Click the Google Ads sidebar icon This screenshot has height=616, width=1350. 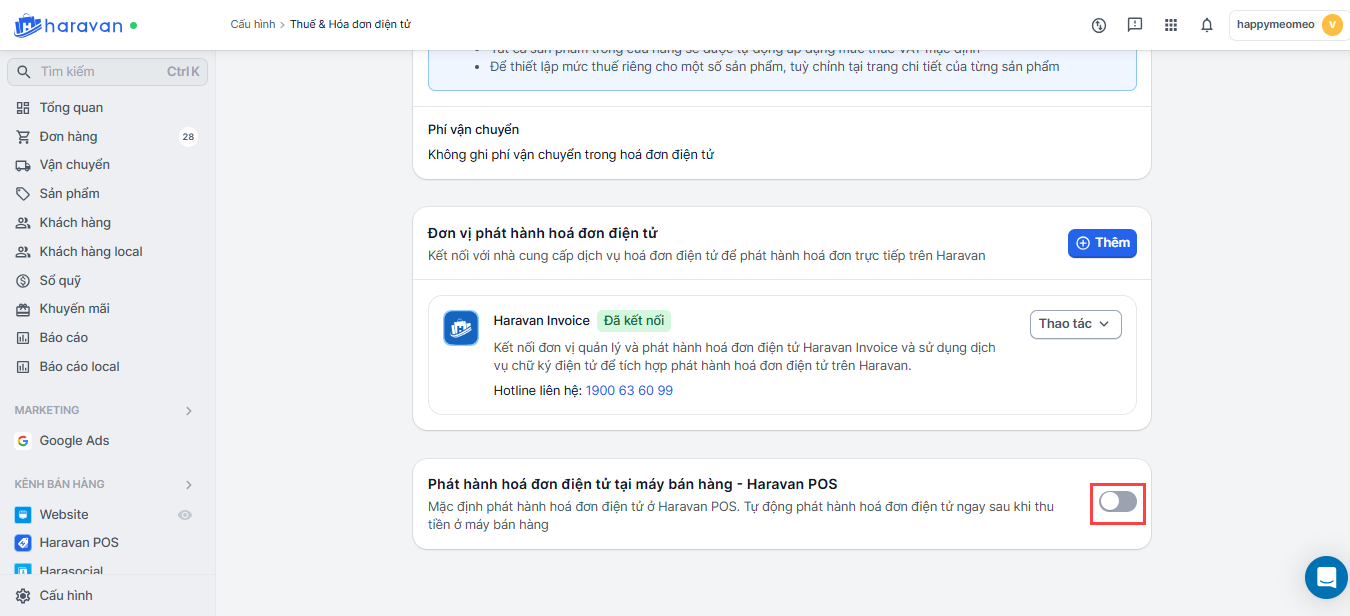(x=23, y=441)
